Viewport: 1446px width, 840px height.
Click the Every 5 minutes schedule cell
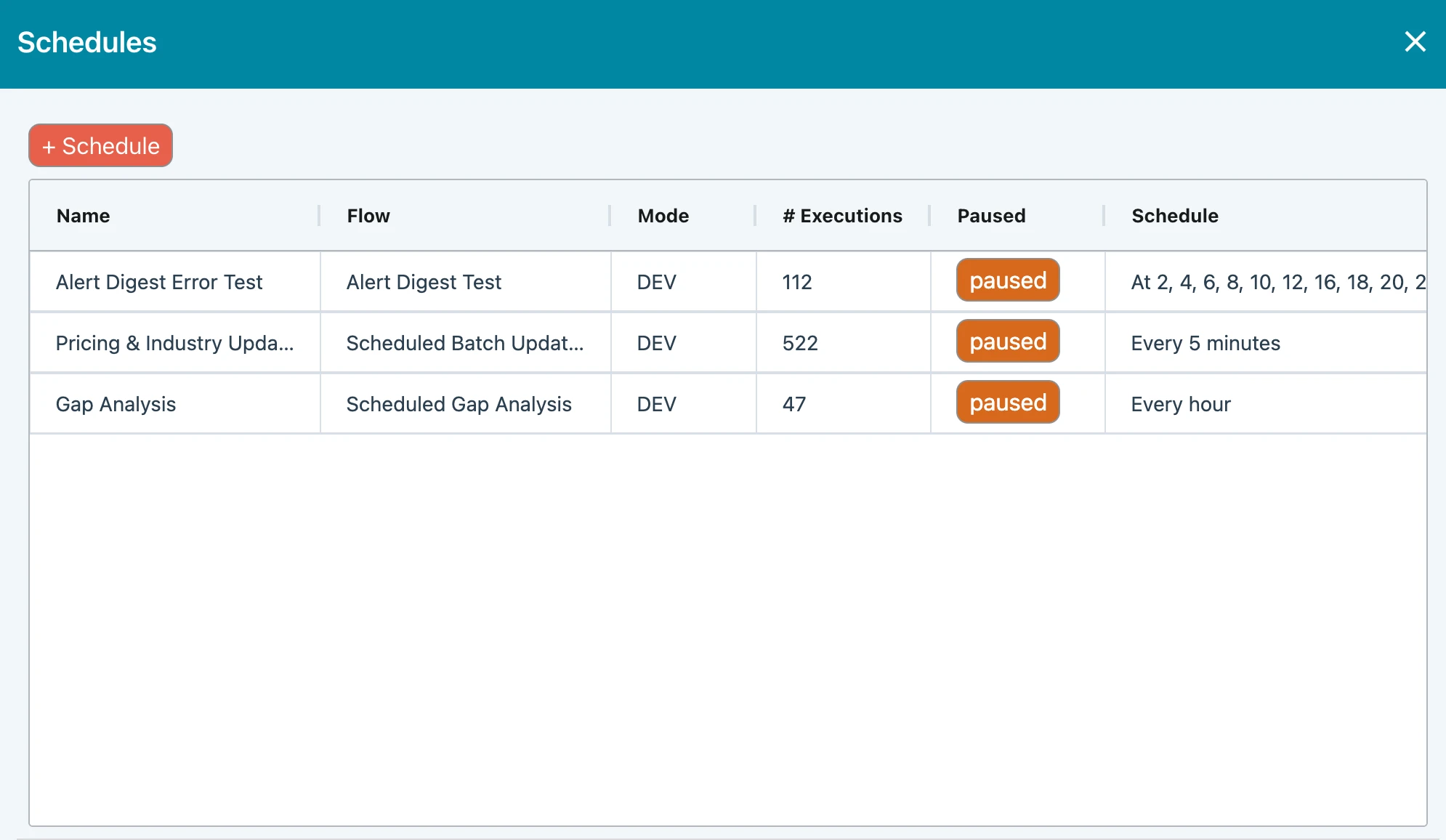pos(1205,343)
